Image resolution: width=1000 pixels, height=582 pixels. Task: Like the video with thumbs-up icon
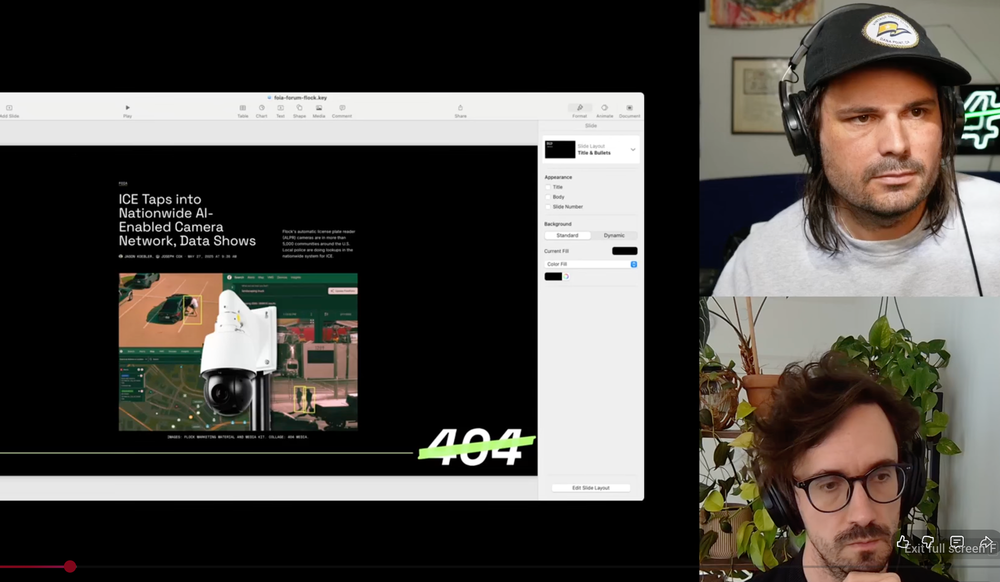coord(903,542)
